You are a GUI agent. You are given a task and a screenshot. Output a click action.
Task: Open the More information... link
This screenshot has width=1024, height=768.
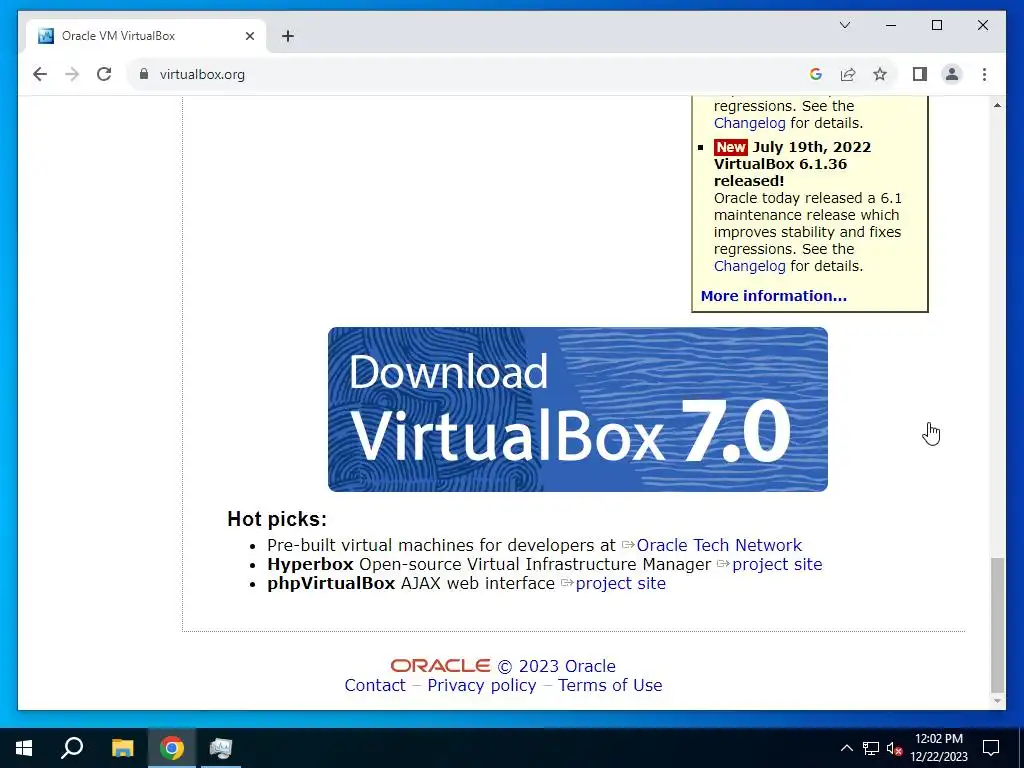click(774, 296)
